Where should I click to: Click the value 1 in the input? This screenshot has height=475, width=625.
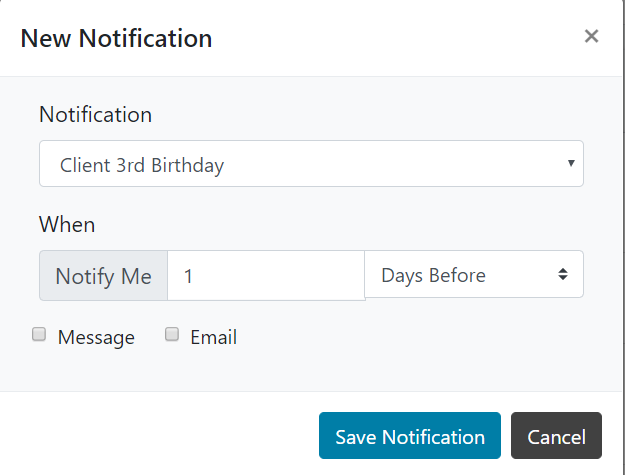[x=188, y=276]
